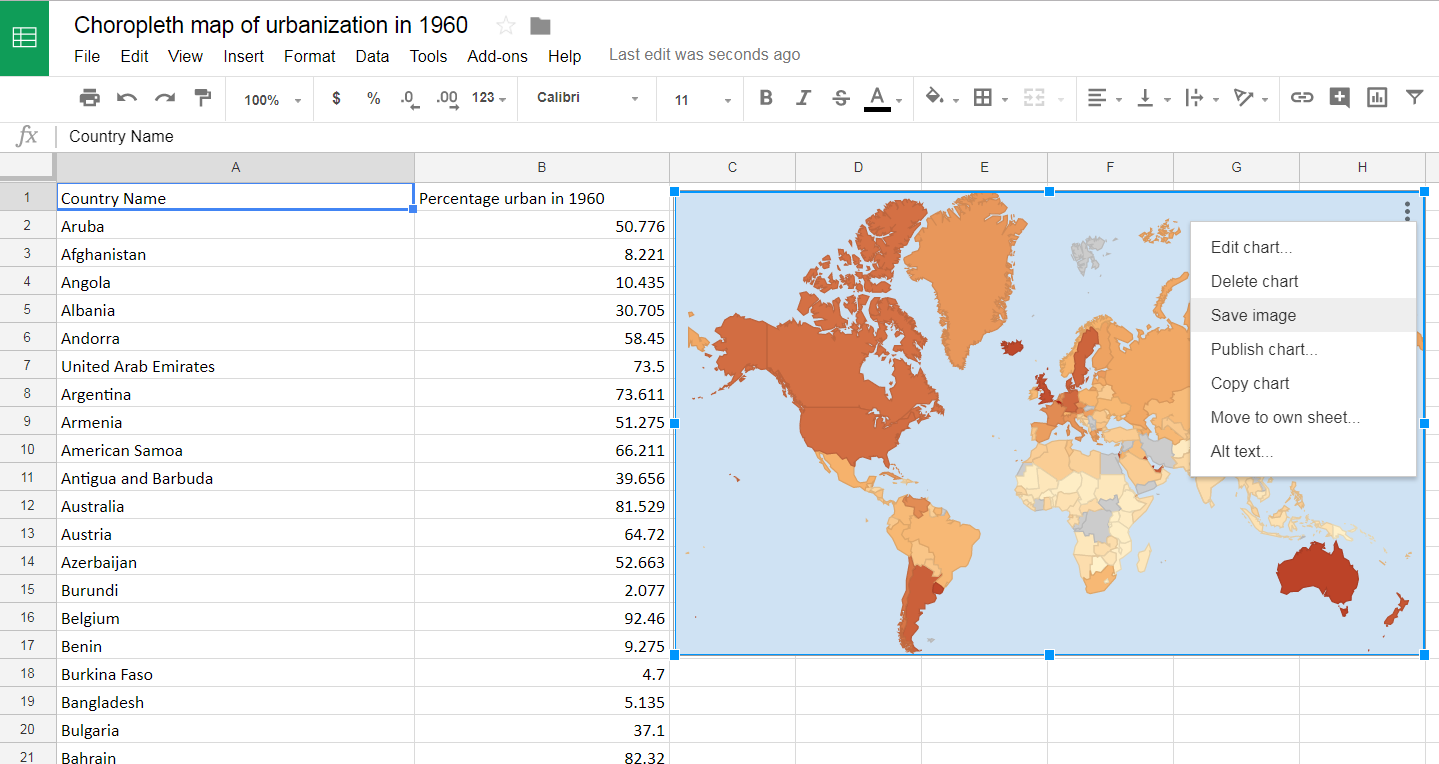Toggle bold formatting
1439x764 pixels.
(766, 98)
